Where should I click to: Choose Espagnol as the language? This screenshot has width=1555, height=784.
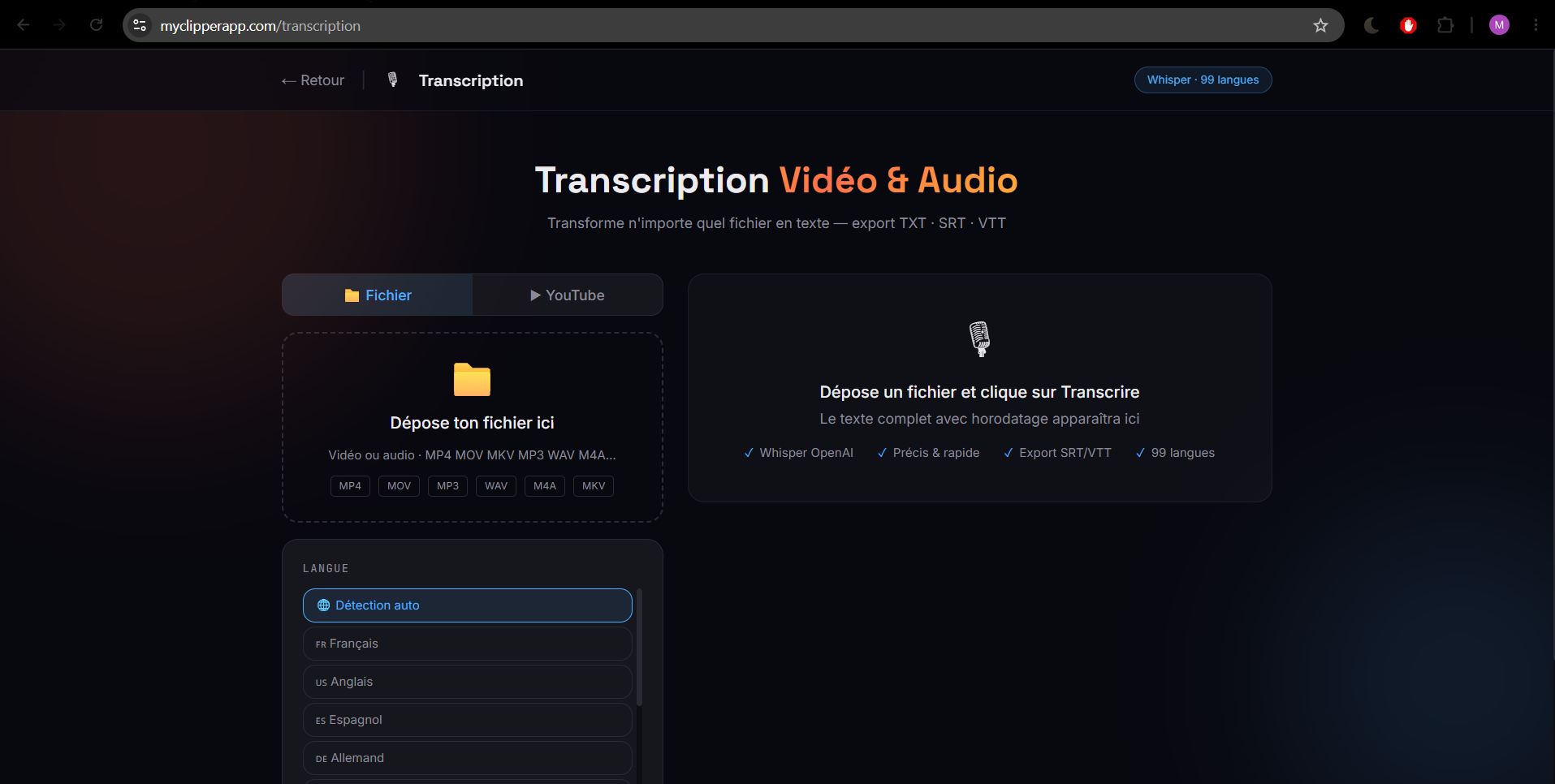point(468,720)
